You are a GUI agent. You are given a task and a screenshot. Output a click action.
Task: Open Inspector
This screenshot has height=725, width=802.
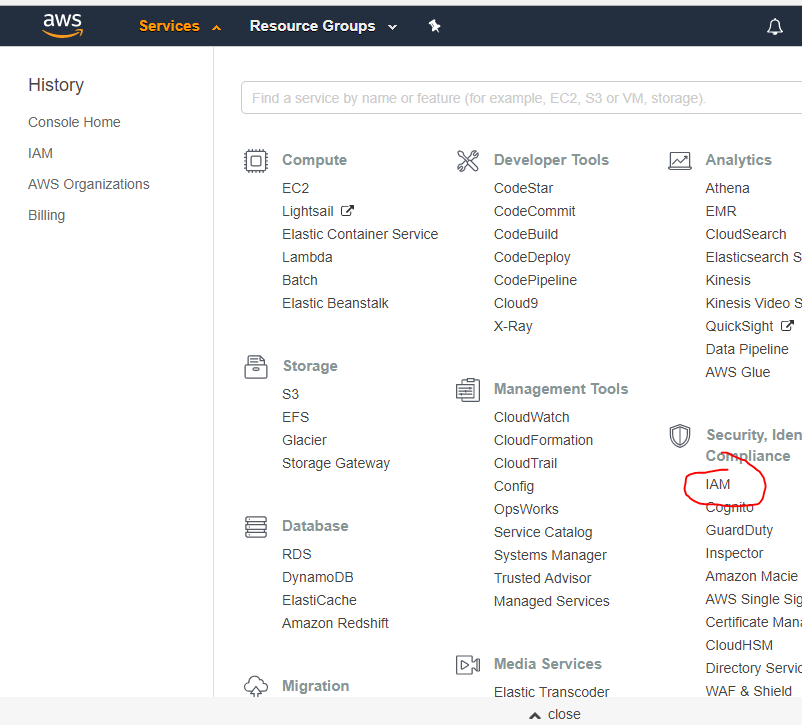(x=734, y=554)
